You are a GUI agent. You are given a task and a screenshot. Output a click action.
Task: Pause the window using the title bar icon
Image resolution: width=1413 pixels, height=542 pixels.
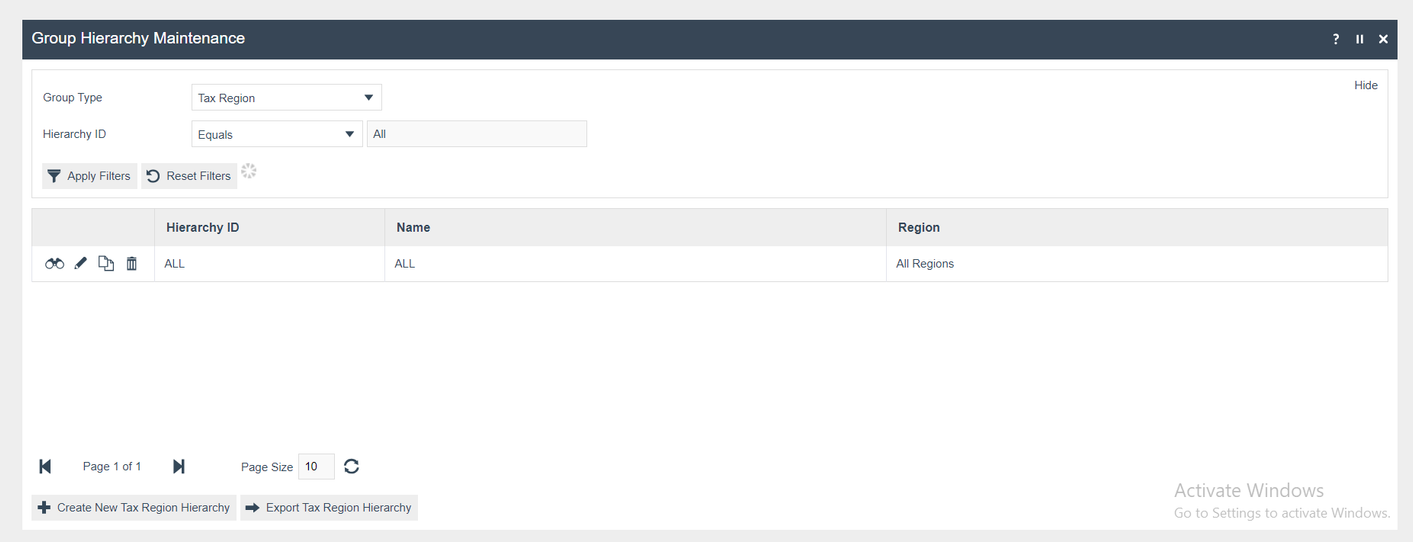click(1360, 39)
